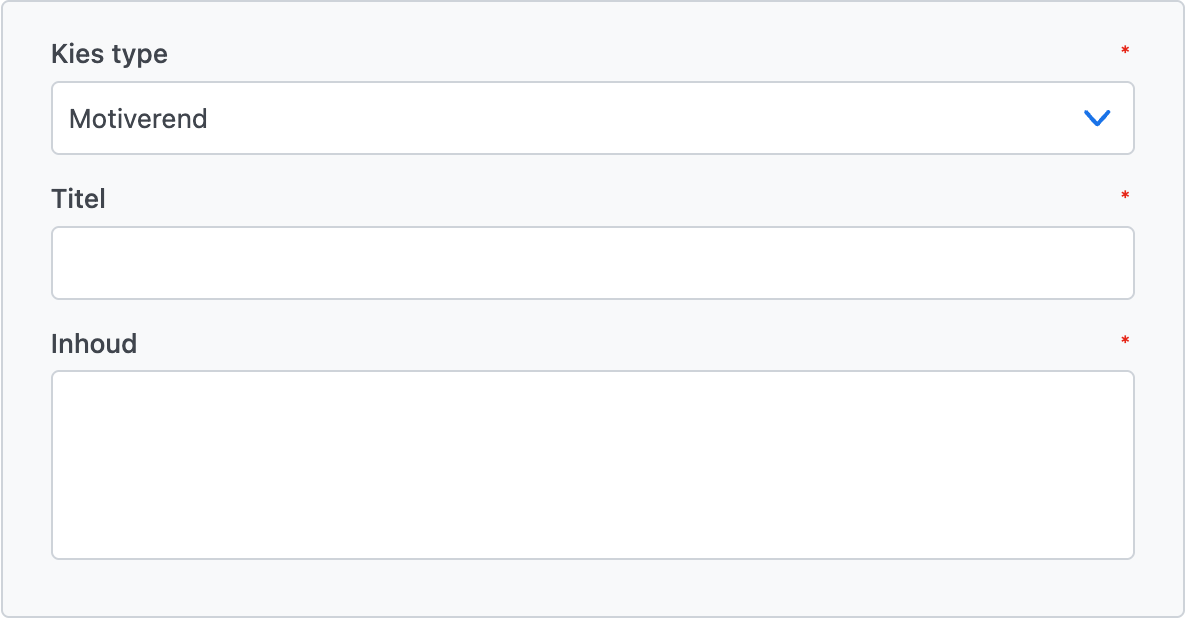Viewport: 1188px width, 618px height.
Task: Click the Titel field label
Action: [78, 199]
